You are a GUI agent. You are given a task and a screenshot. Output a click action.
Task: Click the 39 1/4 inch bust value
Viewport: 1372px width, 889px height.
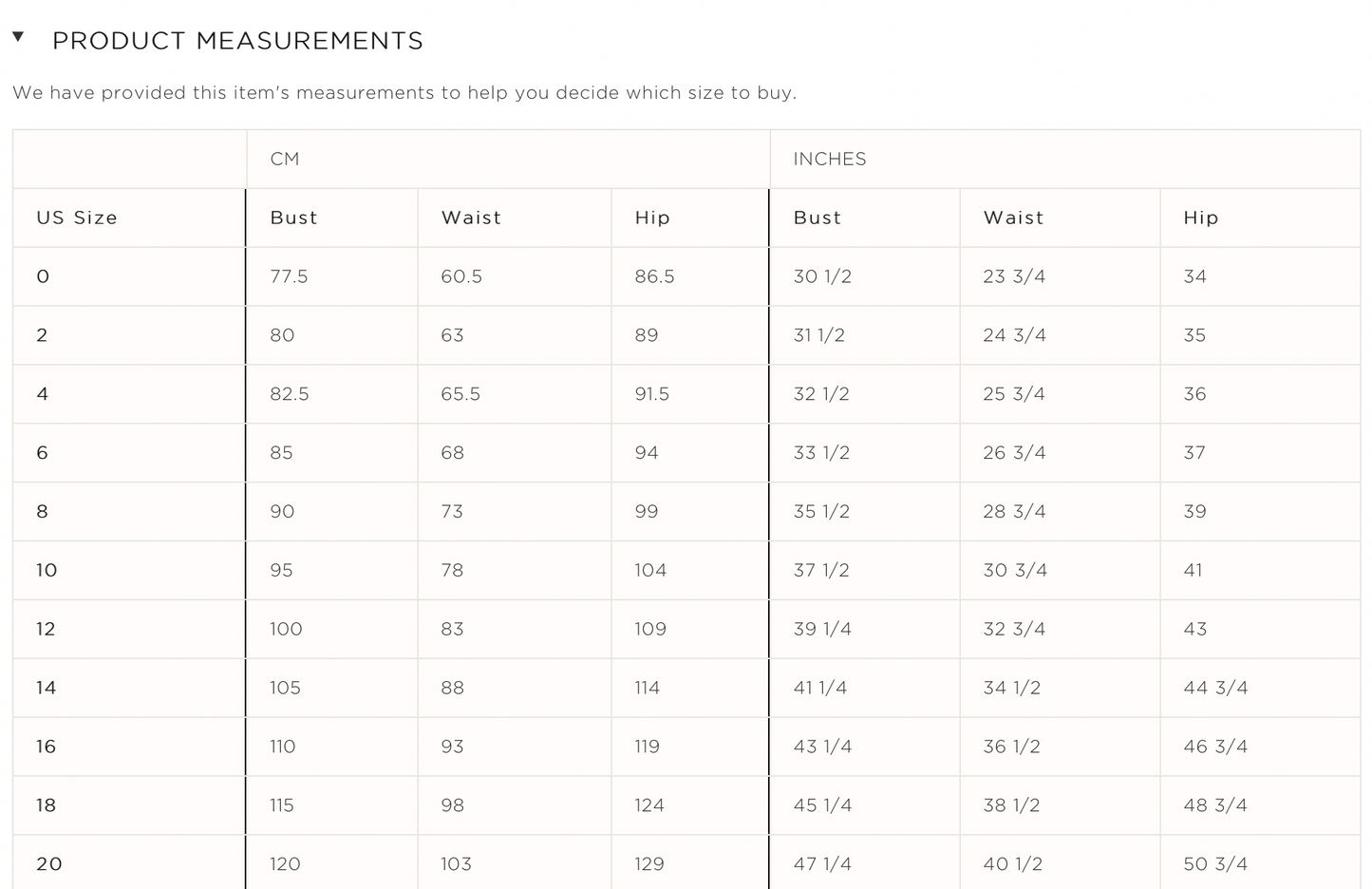[822, 629]
